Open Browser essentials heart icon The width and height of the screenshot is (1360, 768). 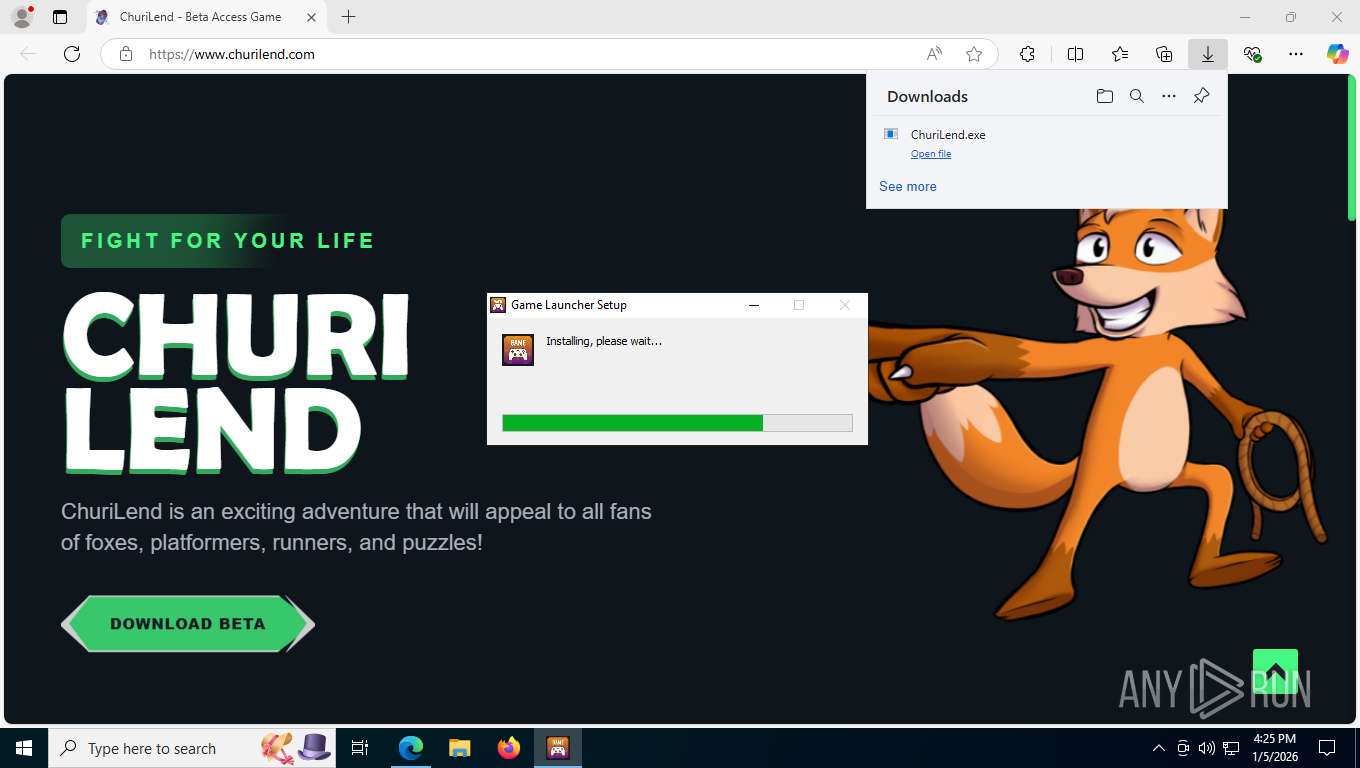(1252, 54)
